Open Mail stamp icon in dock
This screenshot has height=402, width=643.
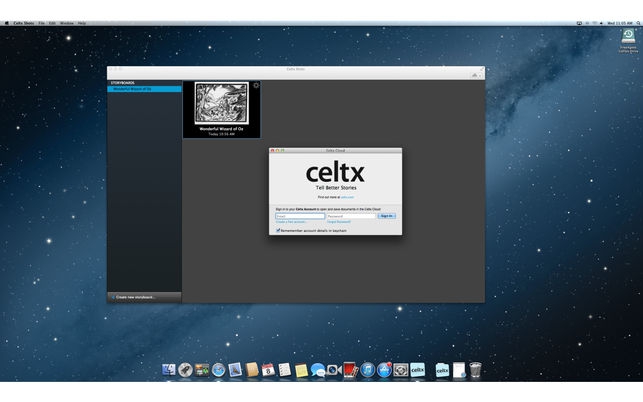coord(235,370)
